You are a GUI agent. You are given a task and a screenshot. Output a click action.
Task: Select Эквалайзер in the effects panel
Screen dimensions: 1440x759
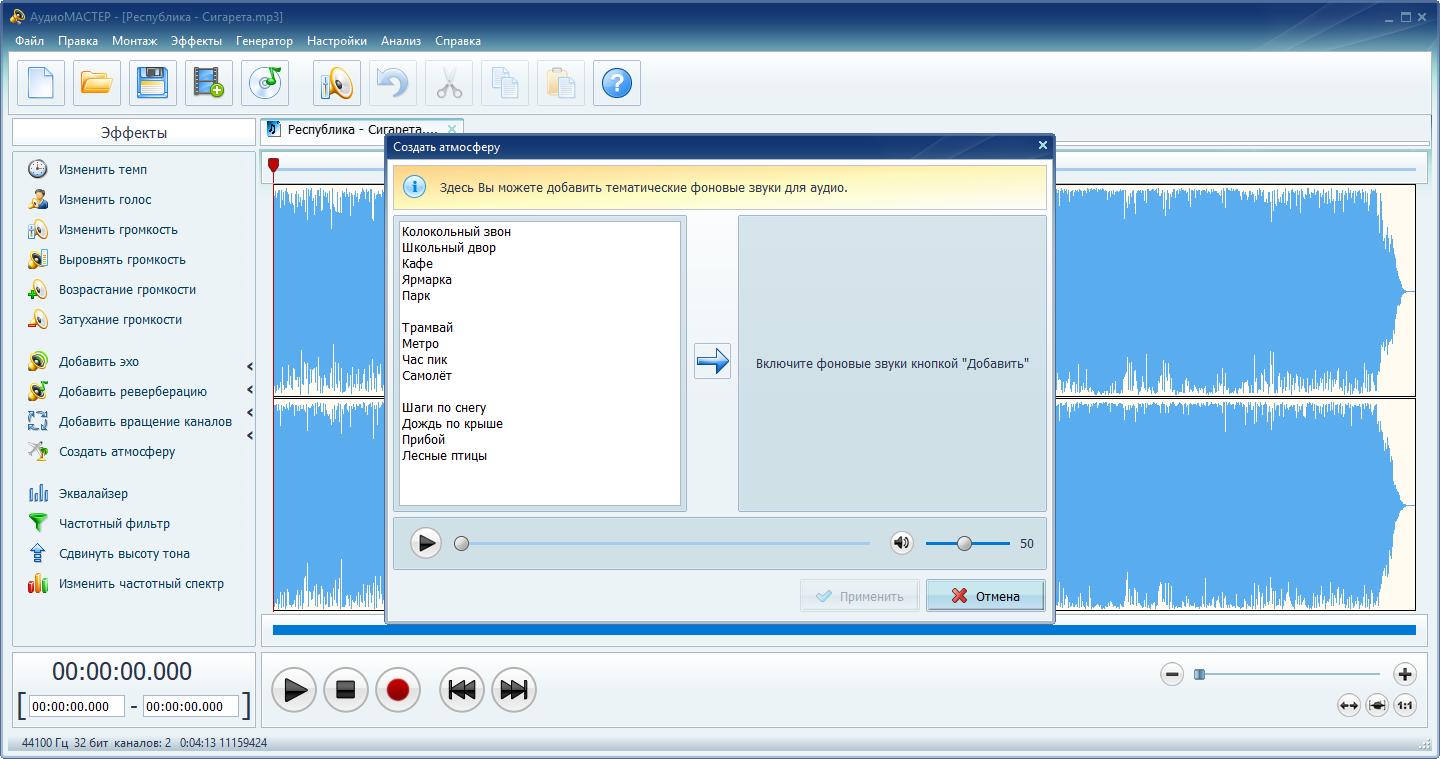[93, 493]
